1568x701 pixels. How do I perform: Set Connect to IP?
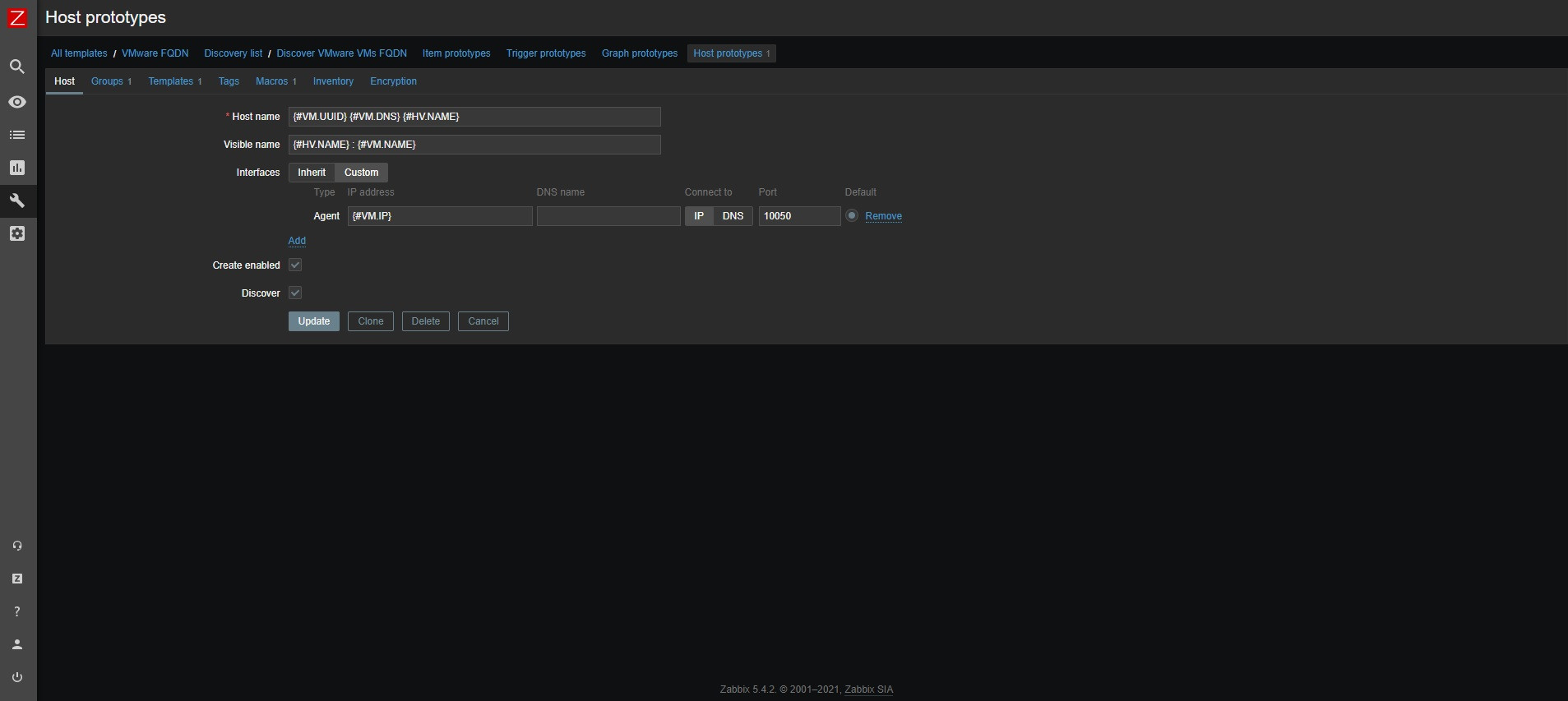coord(699,216)
